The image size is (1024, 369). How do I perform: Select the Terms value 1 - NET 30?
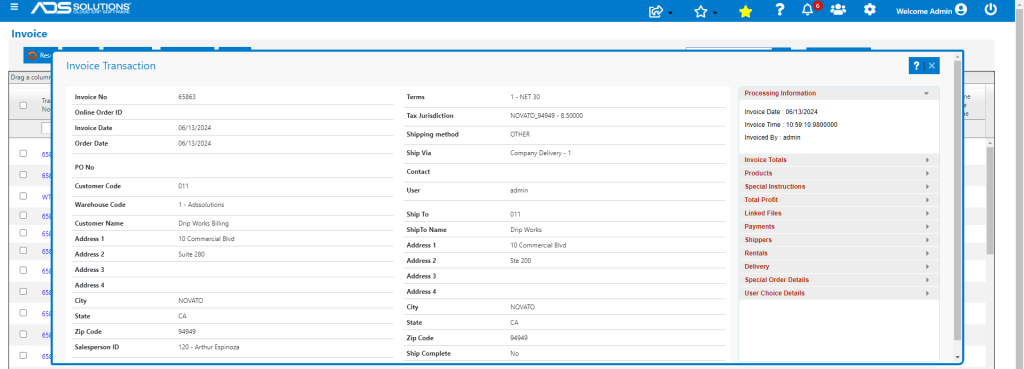[525, 97]
